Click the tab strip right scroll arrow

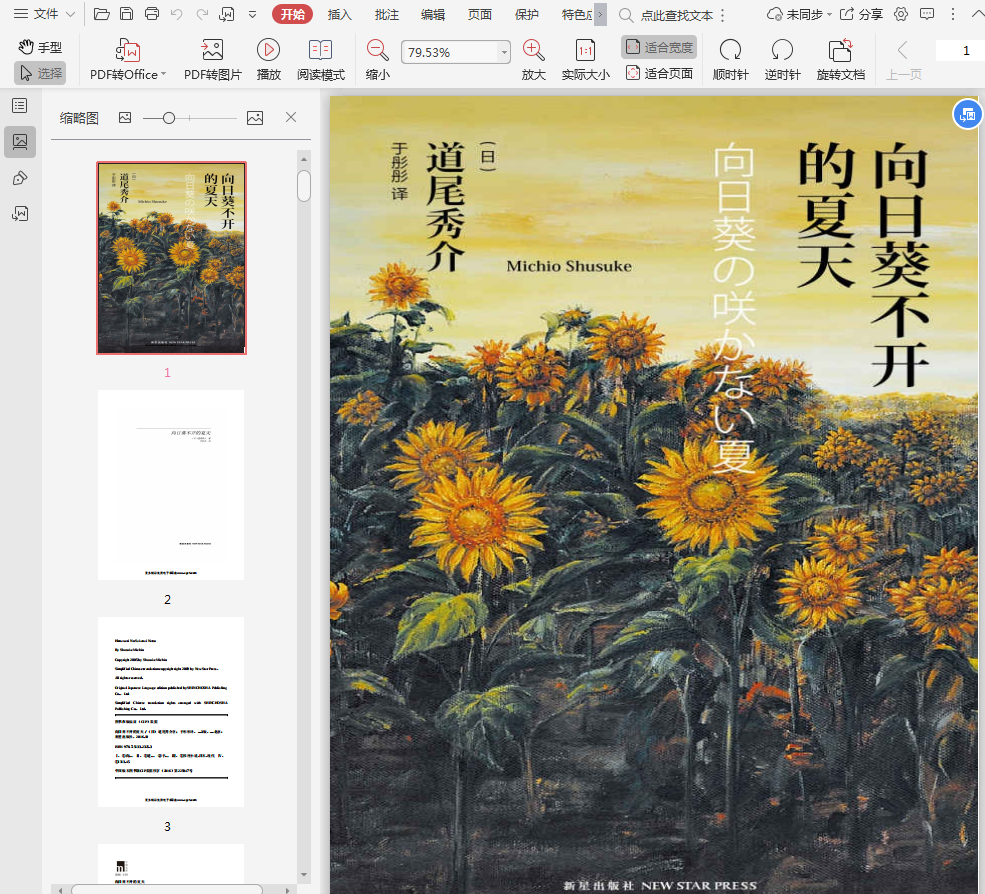pyautogui.click(x=600, y=14)
